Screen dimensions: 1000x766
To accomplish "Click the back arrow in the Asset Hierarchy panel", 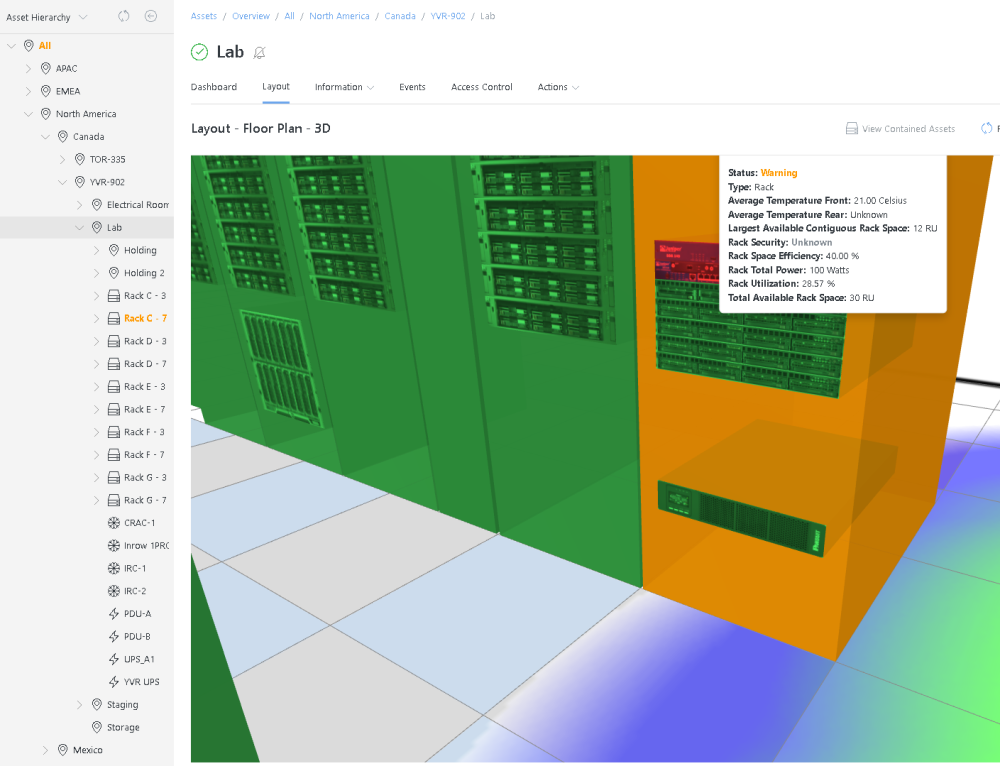I will click(x=151, y=16).
